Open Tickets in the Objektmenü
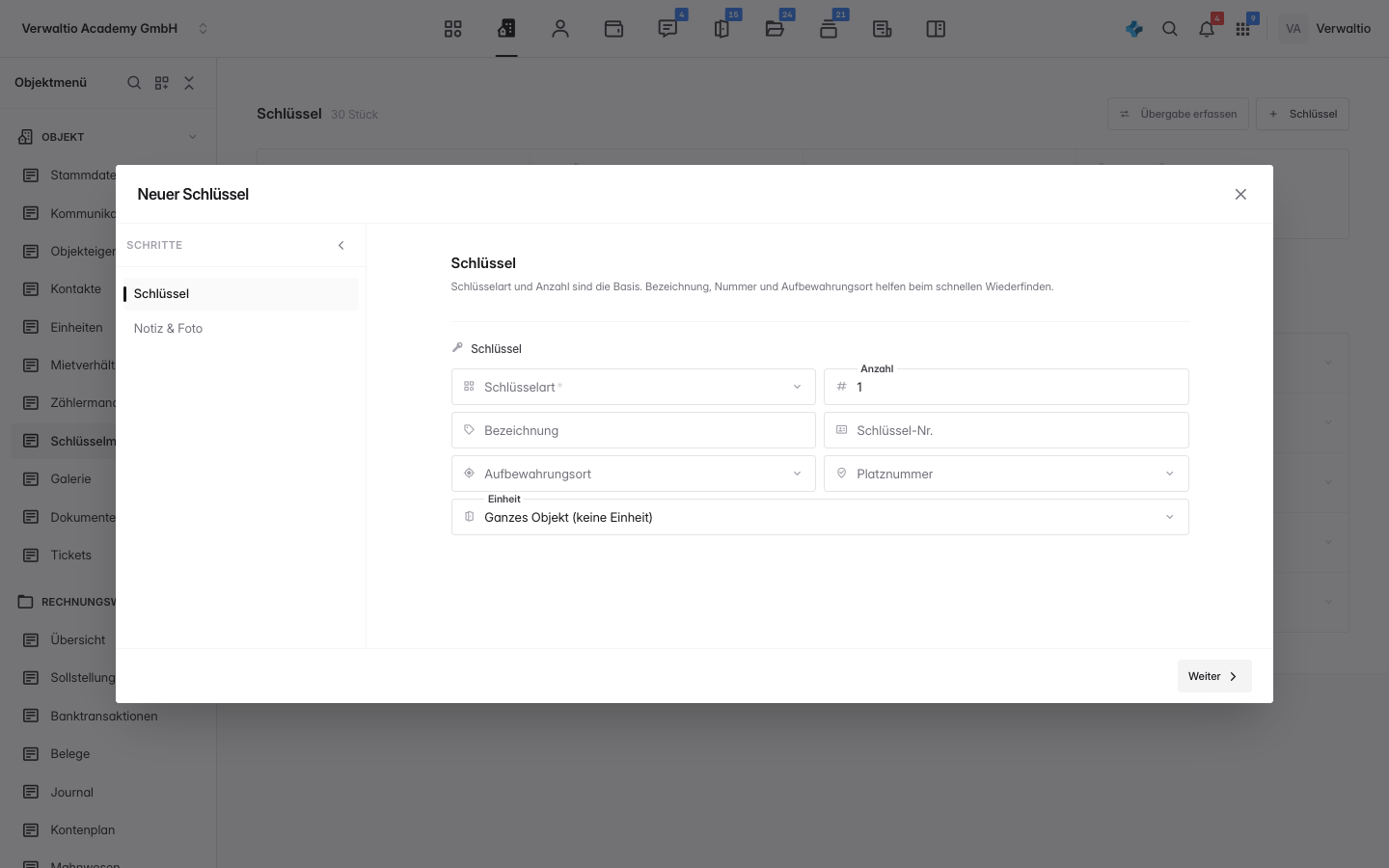 71,555
